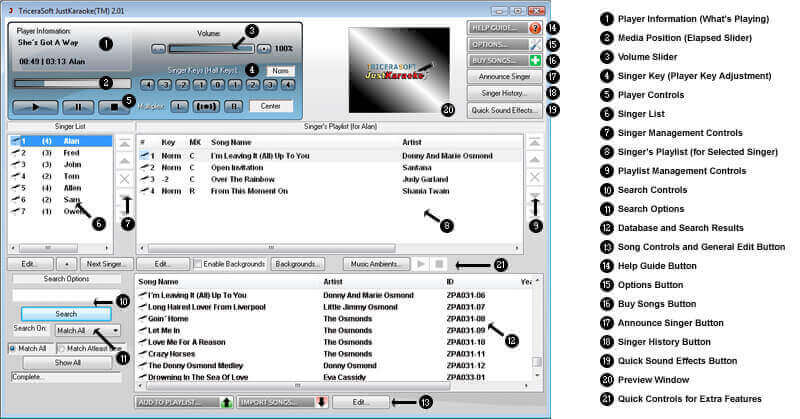Image resolution: width=800 pixels, height=419 pixels.
Task: Stop the currently playing song
Action: [114, 107]
